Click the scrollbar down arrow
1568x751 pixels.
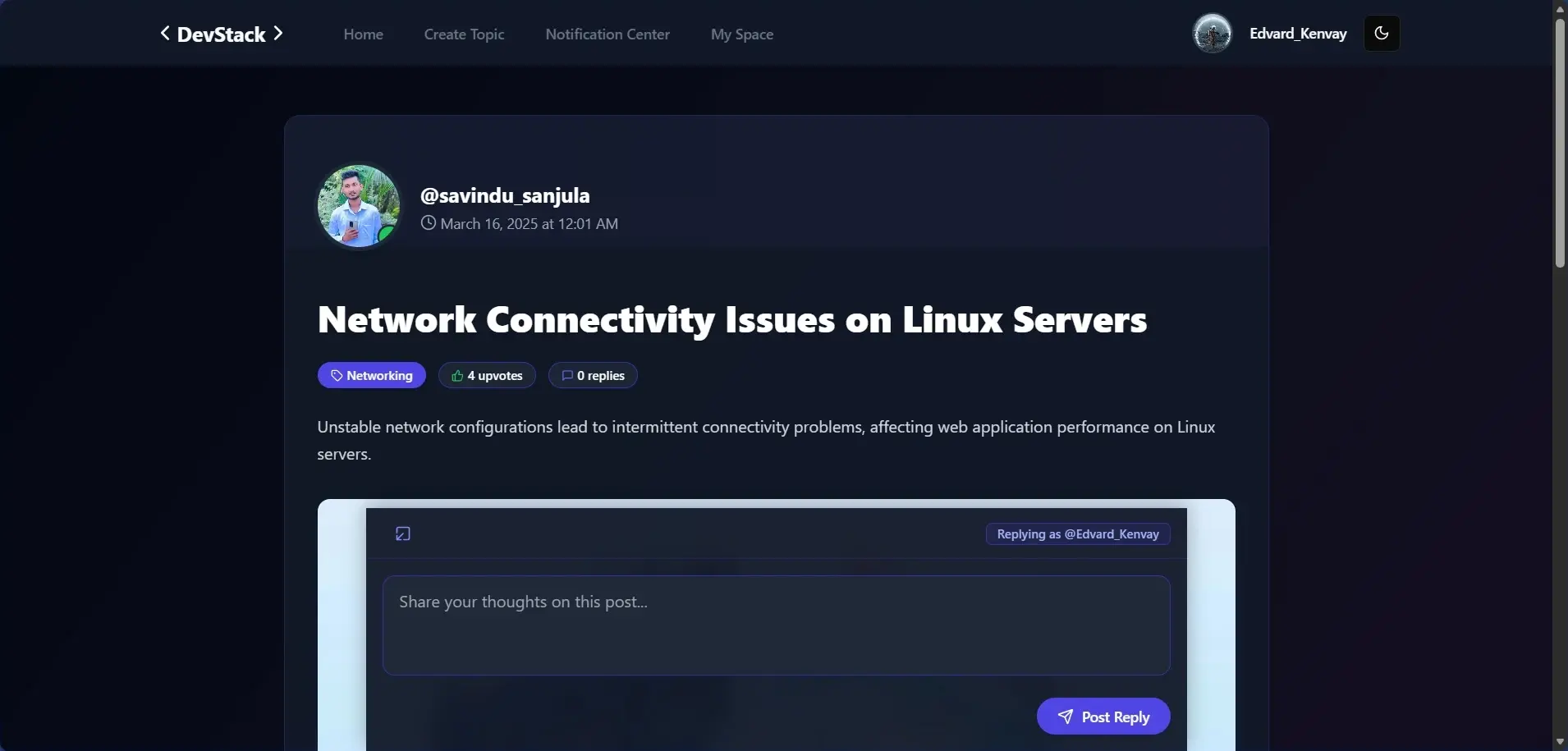click(1560, 742)
